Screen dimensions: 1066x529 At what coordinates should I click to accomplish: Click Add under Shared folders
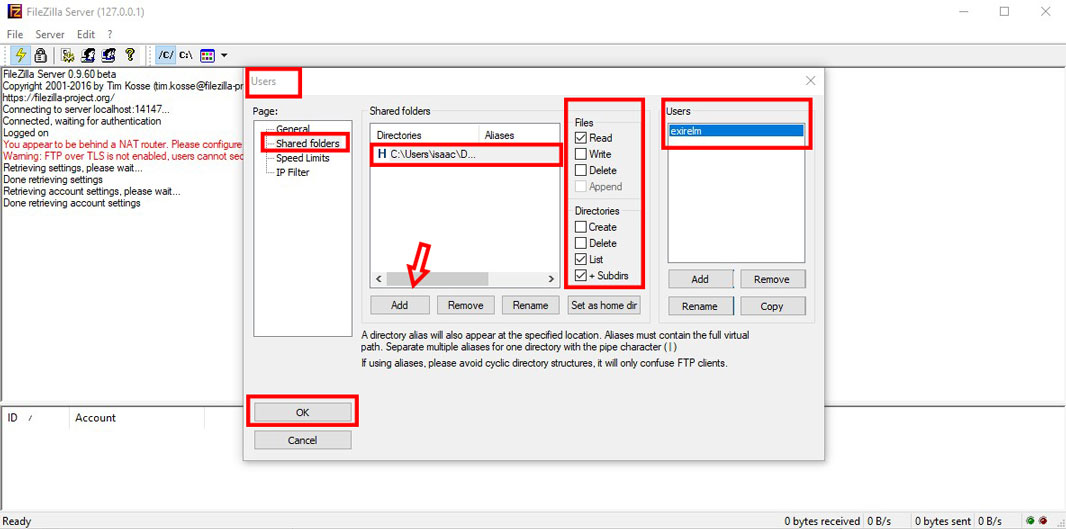tap(400, 305)
